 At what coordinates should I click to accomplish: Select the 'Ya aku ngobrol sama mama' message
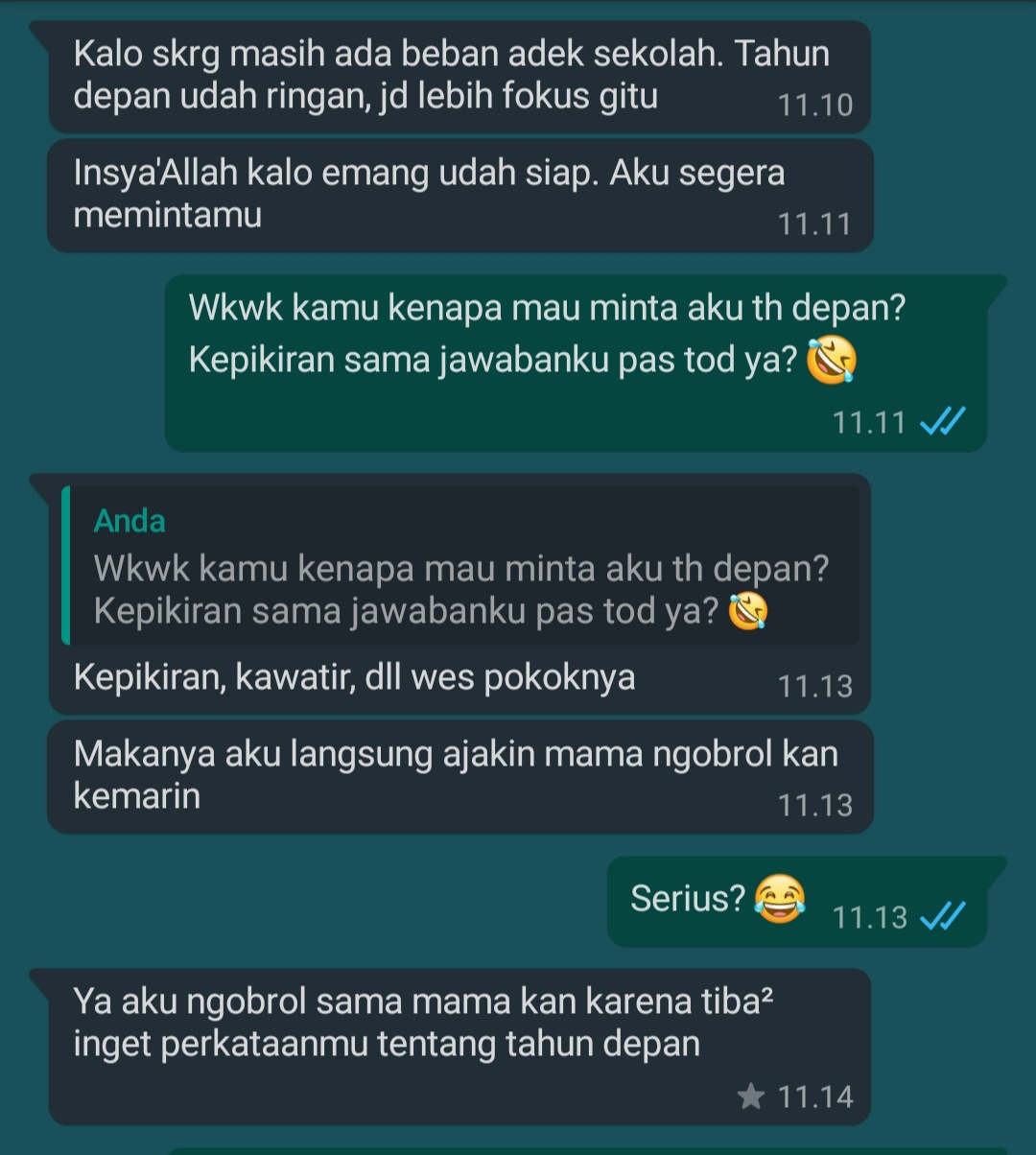(x=459, y=1046)
